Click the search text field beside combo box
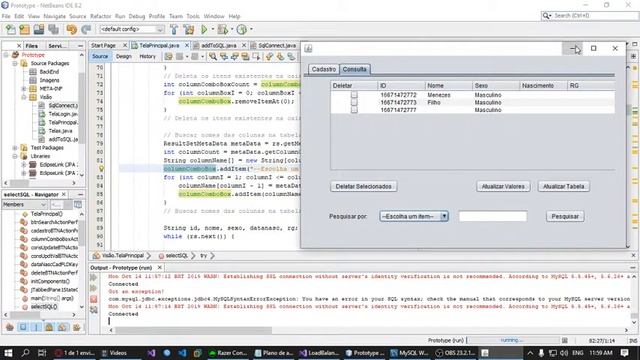 tap(493, 216)
